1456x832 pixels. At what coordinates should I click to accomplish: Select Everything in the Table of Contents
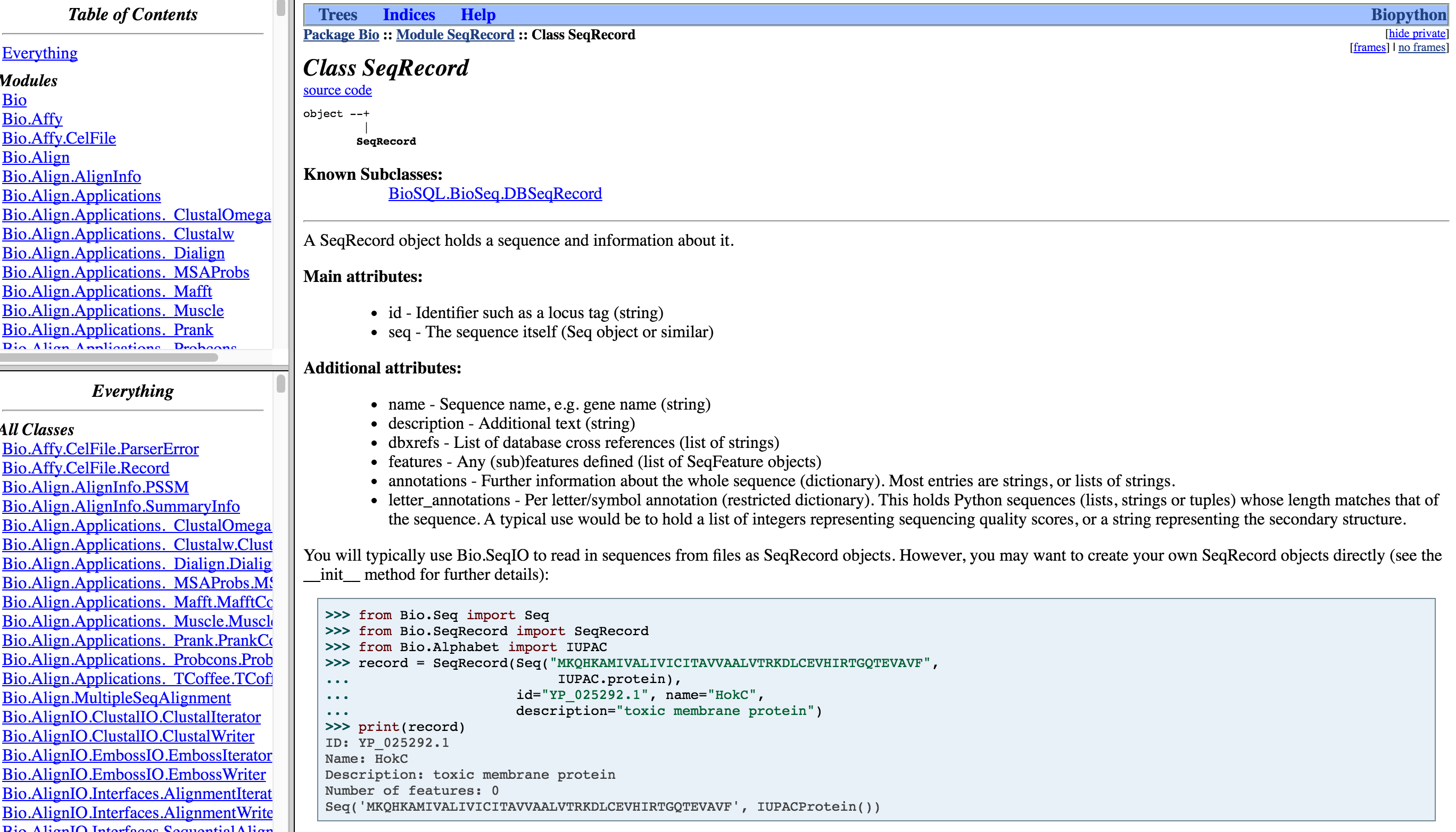click(x=39, y=53)
